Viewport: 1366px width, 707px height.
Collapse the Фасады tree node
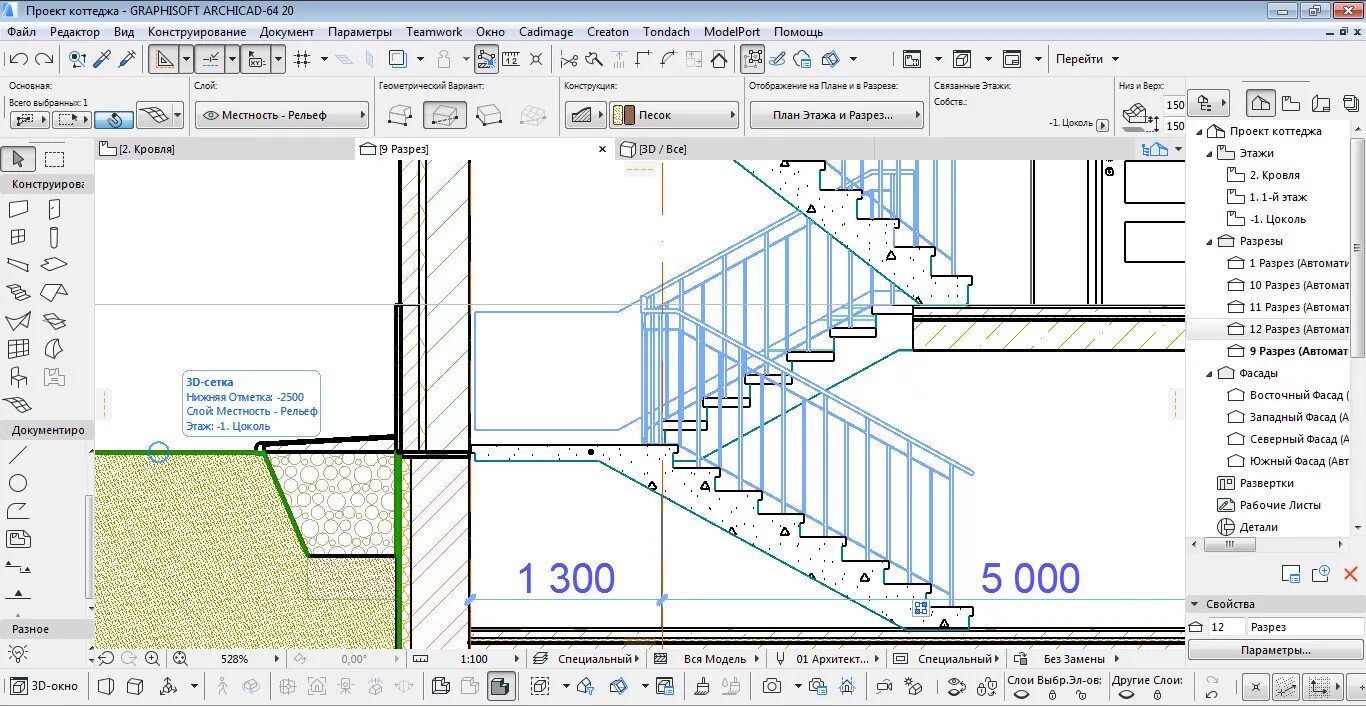coord(1209,373)
